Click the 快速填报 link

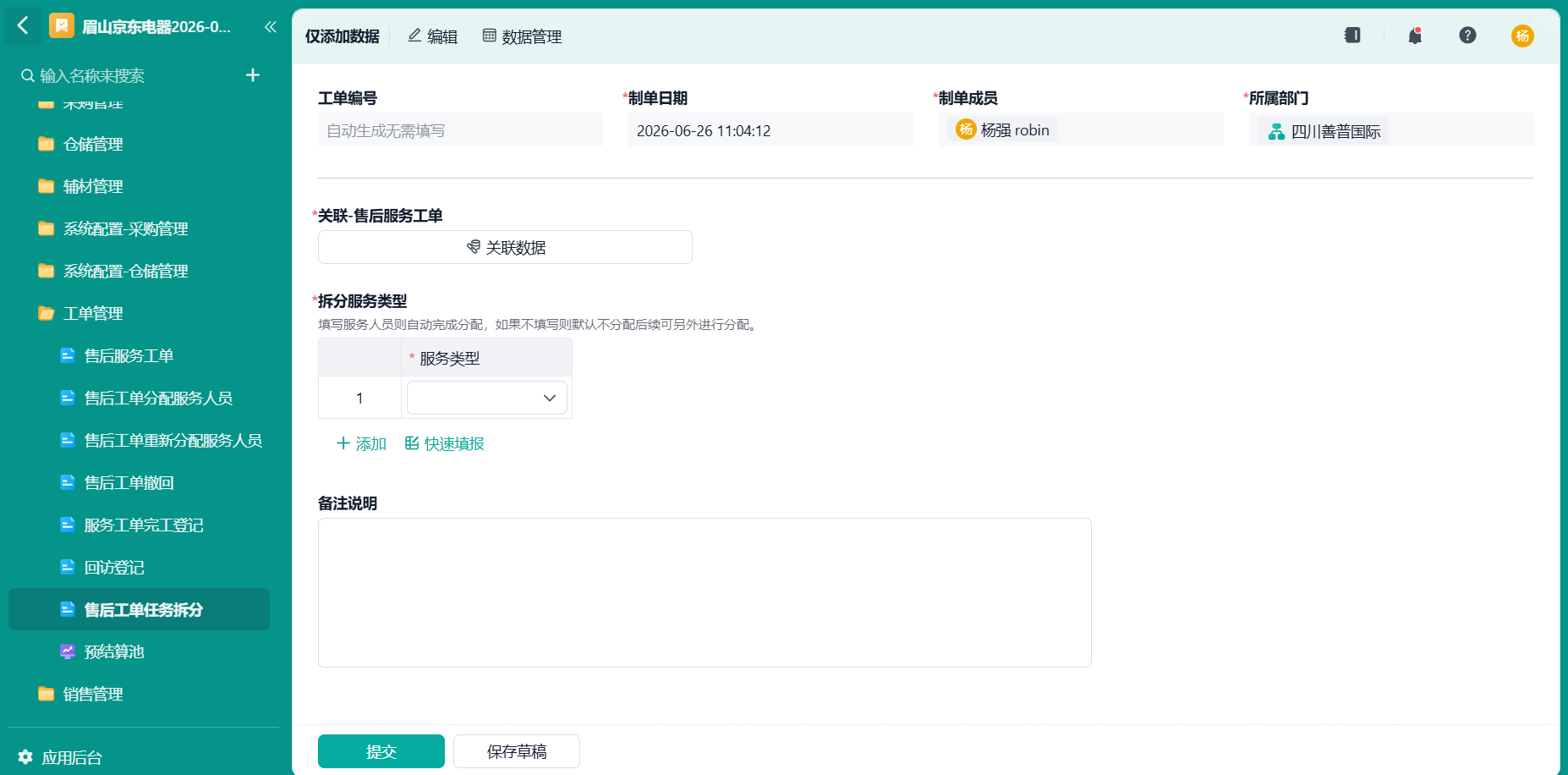[x=444, y=443]
